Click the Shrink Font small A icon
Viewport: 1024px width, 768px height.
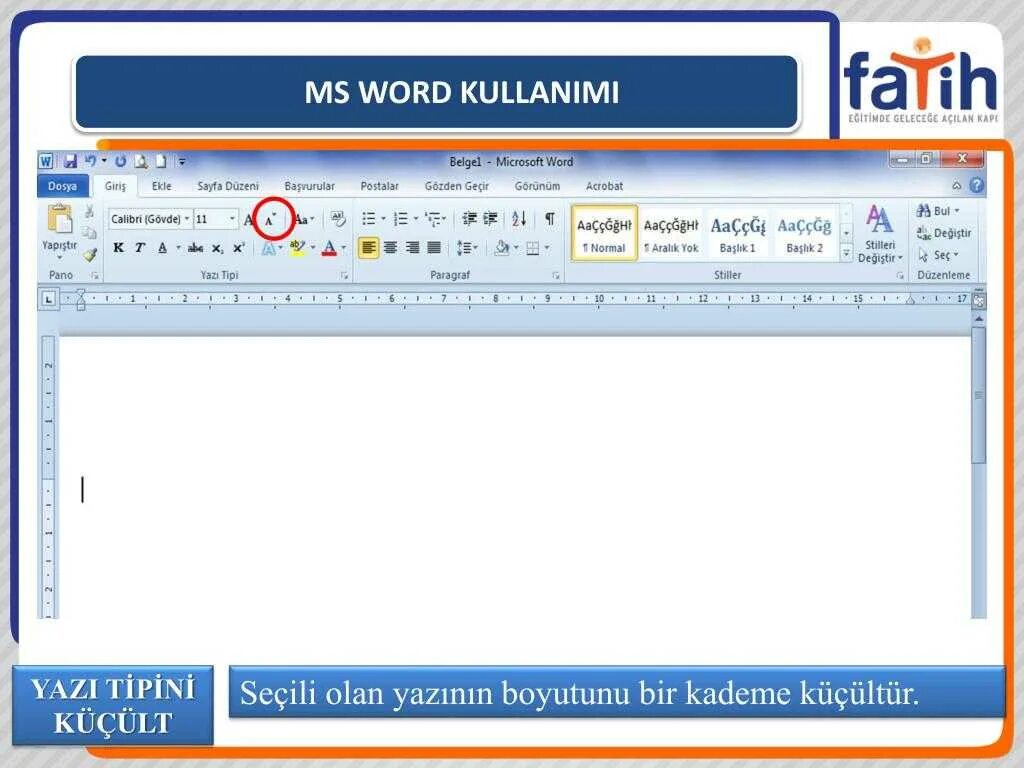pyautogui.click(x=270, y=220)
